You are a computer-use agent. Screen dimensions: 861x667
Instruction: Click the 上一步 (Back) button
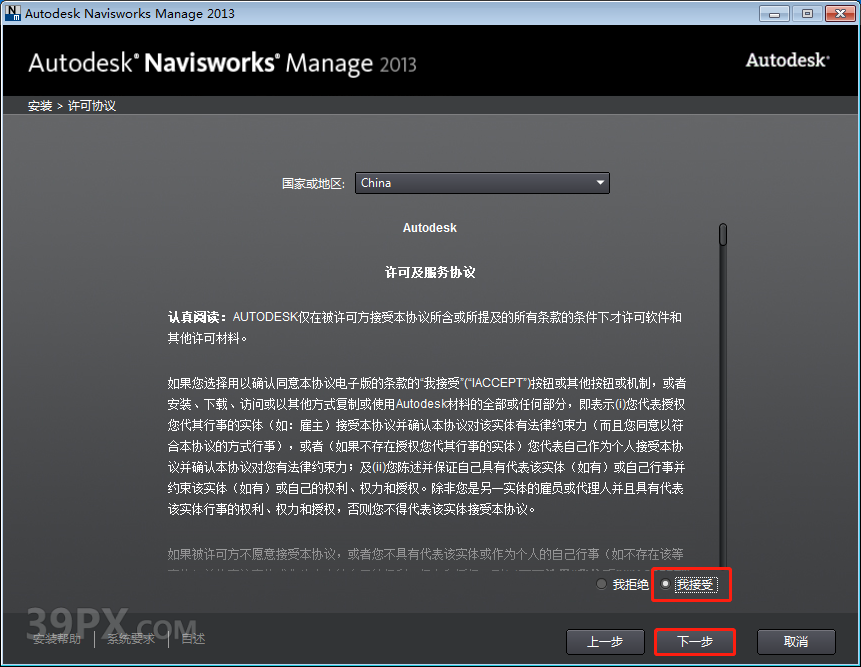(605, 641)
